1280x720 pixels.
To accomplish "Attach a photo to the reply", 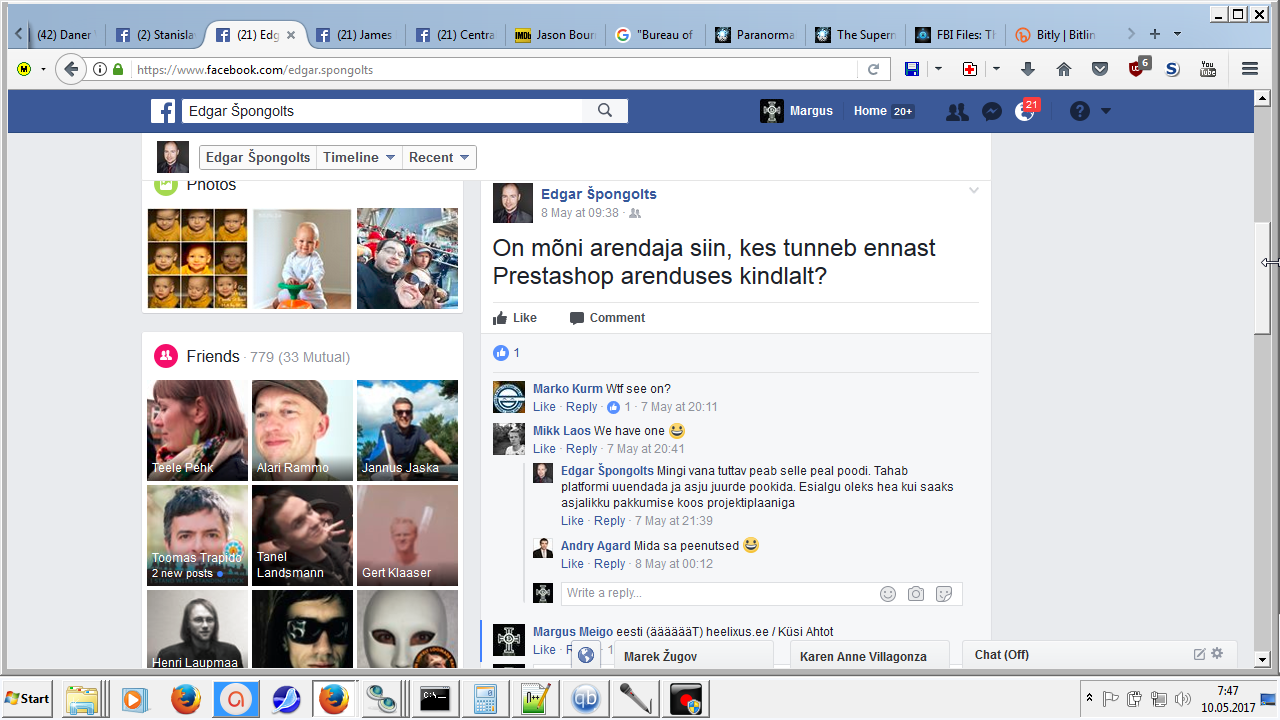I will pos(915,594).
